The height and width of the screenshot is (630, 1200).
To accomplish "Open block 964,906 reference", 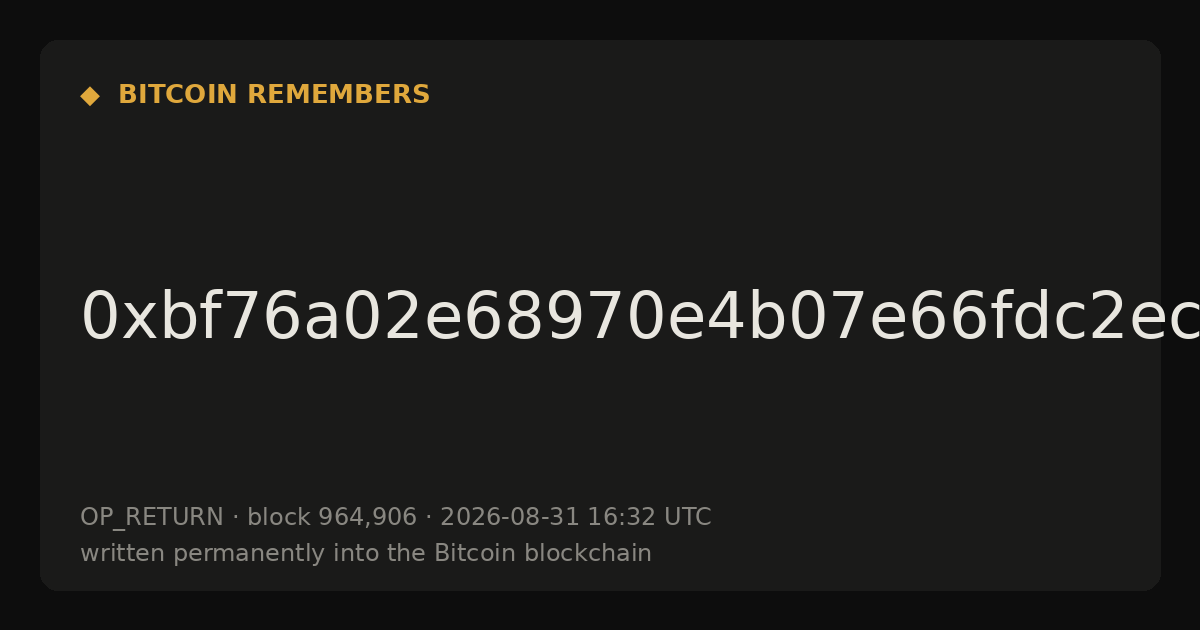I will point(332,518).
